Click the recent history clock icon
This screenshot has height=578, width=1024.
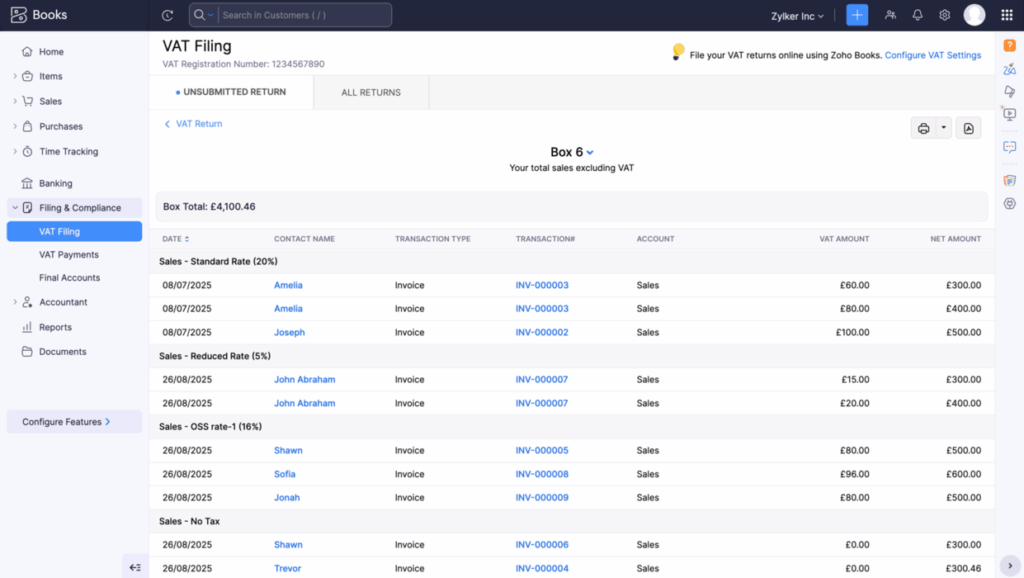(167, 15)
